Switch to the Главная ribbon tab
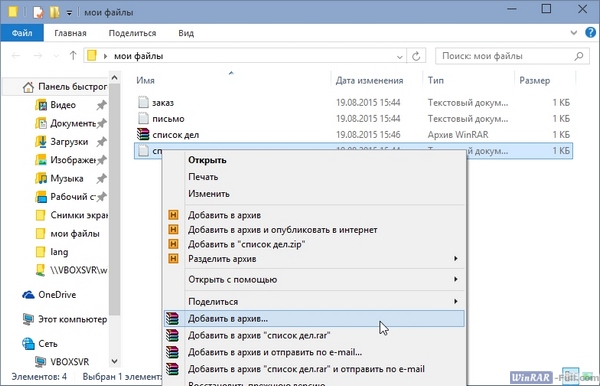 70,33
